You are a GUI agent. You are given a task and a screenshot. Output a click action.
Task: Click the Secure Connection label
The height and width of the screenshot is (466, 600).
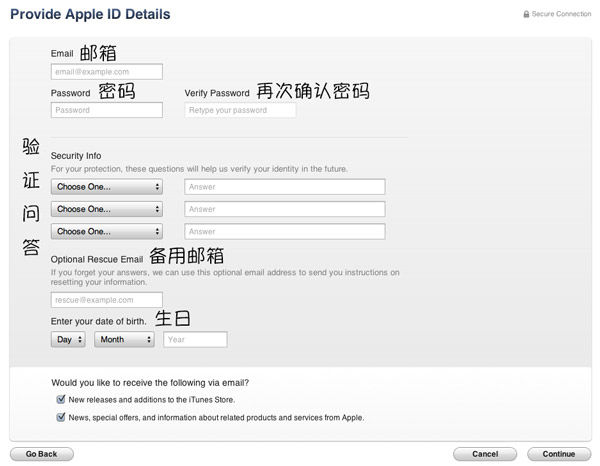point(563,15)
